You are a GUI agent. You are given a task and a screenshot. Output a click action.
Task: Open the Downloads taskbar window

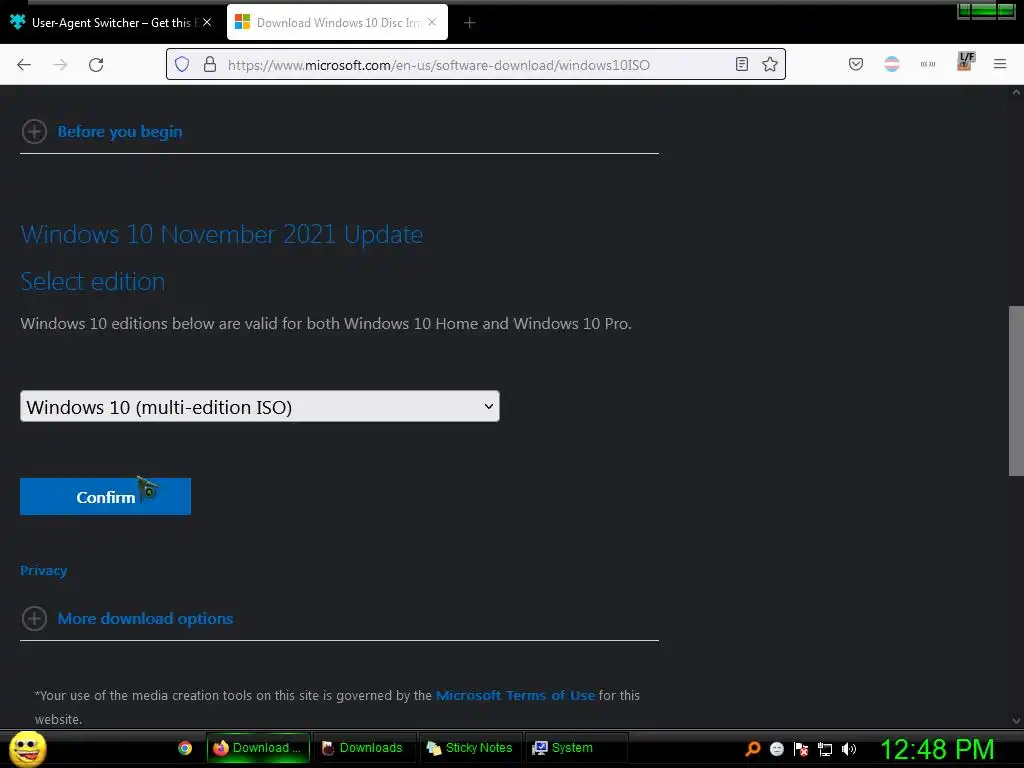tap(363, 748)
